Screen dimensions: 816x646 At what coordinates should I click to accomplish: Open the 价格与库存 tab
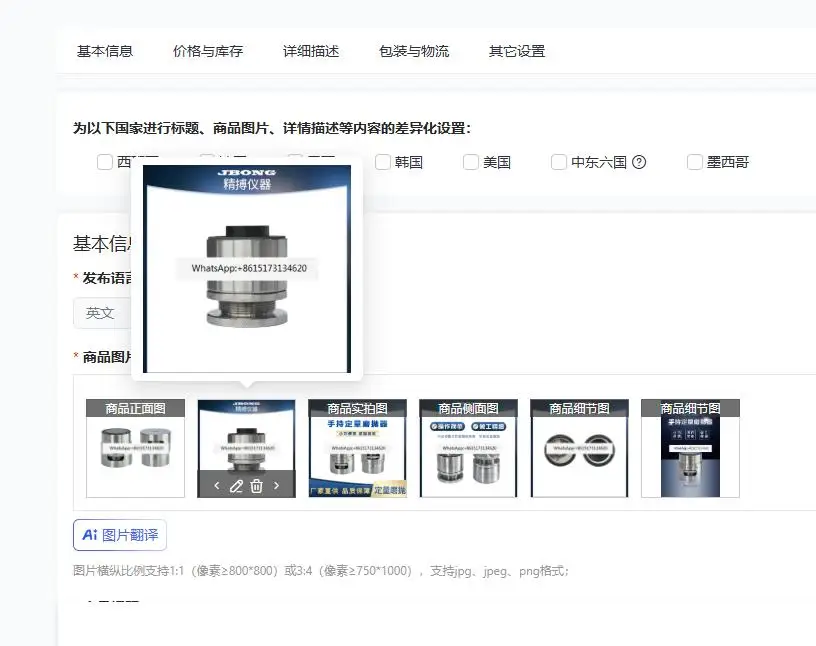208,51
